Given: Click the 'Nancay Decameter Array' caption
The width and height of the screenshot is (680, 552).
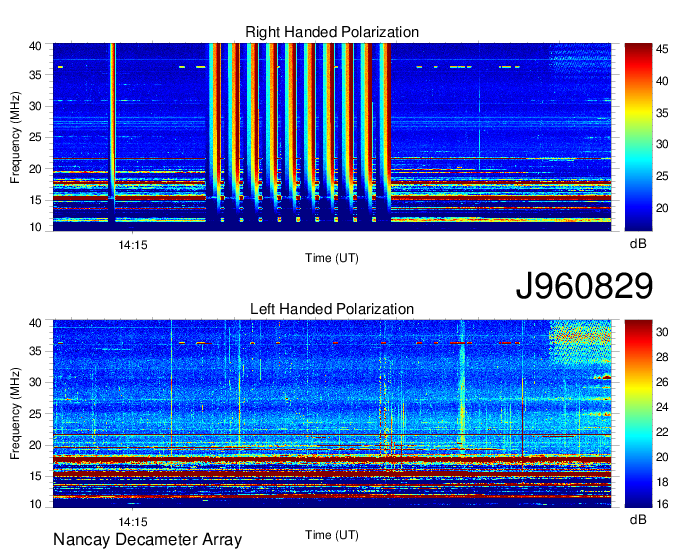Looking at the screenshot, I should tap(147, 540).
